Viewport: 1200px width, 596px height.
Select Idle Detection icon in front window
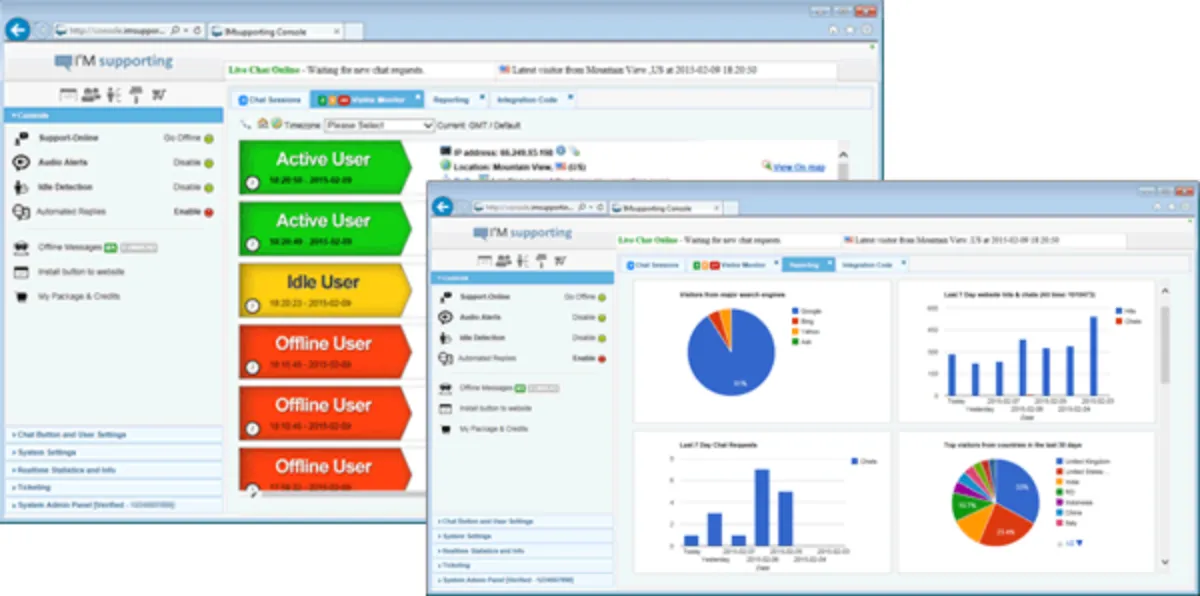tap(446, 338)
